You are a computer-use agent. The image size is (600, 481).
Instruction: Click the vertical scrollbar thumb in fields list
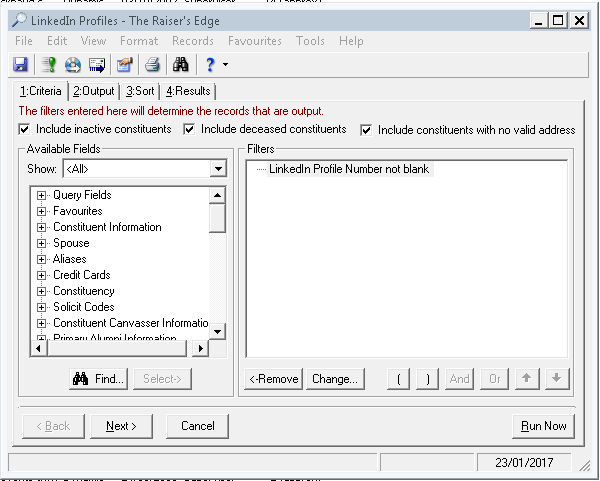click(217, 218)
